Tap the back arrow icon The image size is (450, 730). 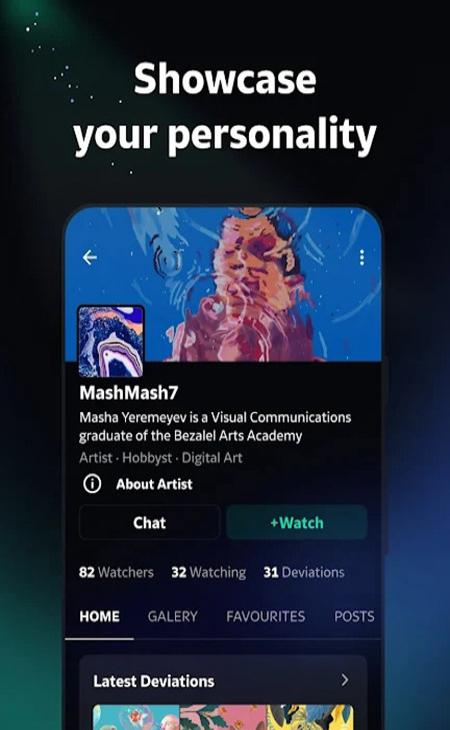pyautogui.click(x=90, y=257)
